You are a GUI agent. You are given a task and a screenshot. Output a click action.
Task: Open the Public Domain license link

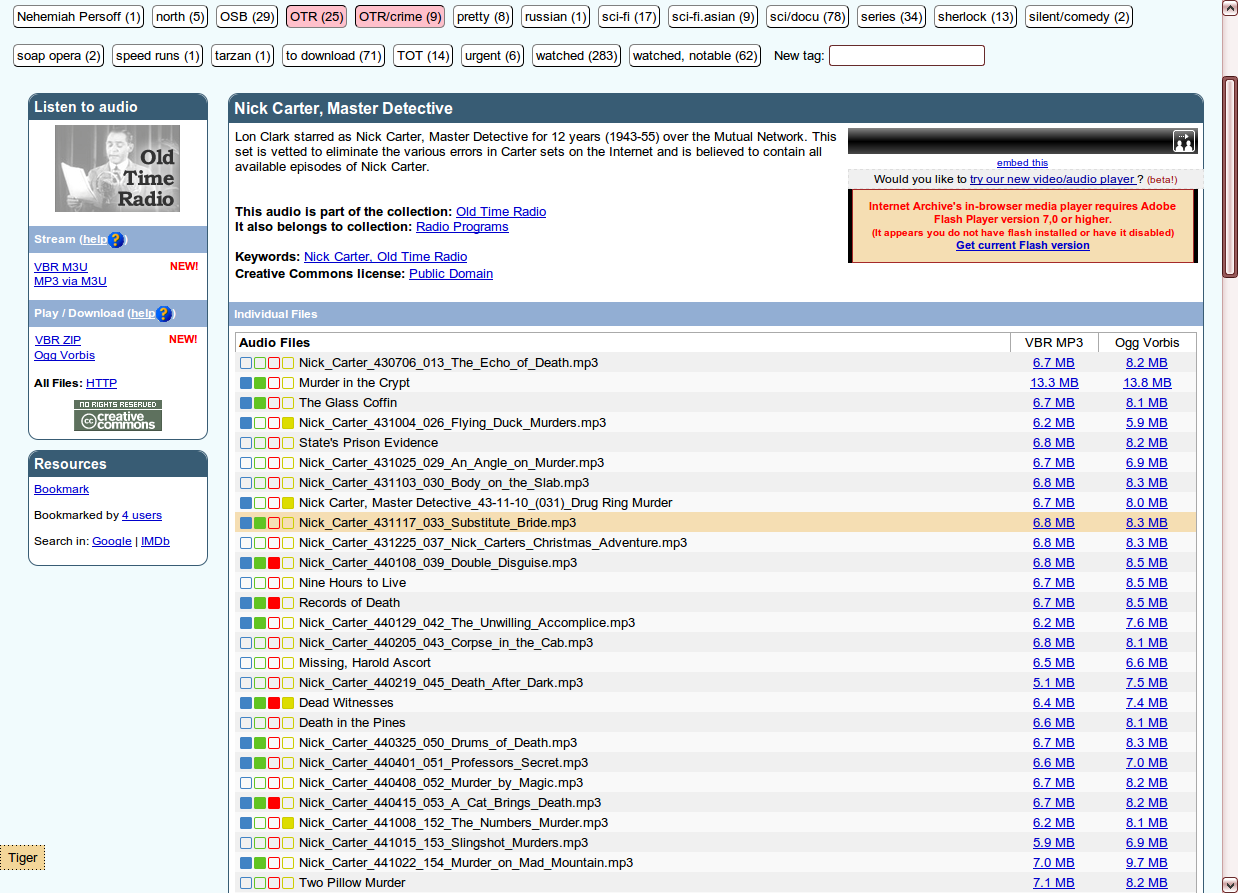(x=451, y=274)
